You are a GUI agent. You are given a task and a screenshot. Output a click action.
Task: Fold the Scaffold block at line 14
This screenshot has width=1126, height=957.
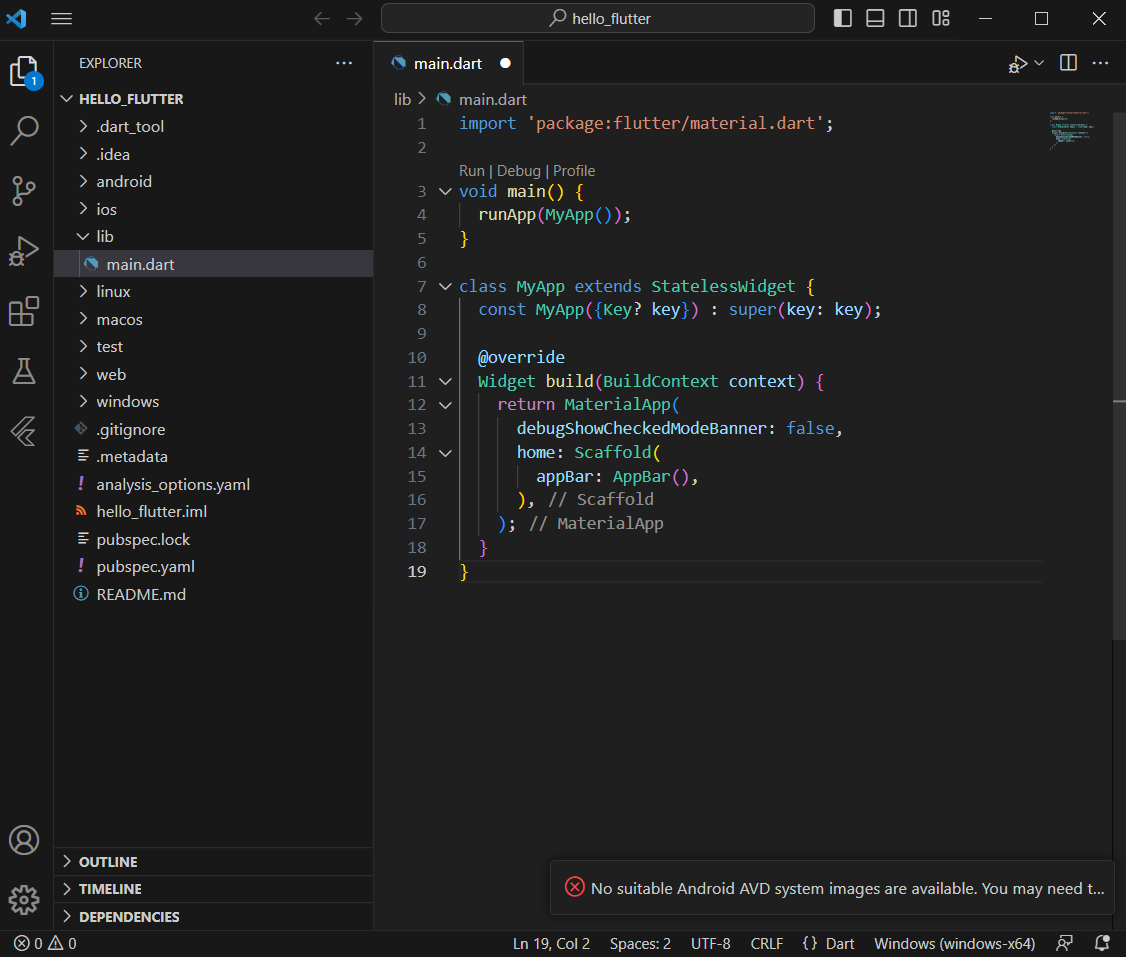(x=445, y=453)
